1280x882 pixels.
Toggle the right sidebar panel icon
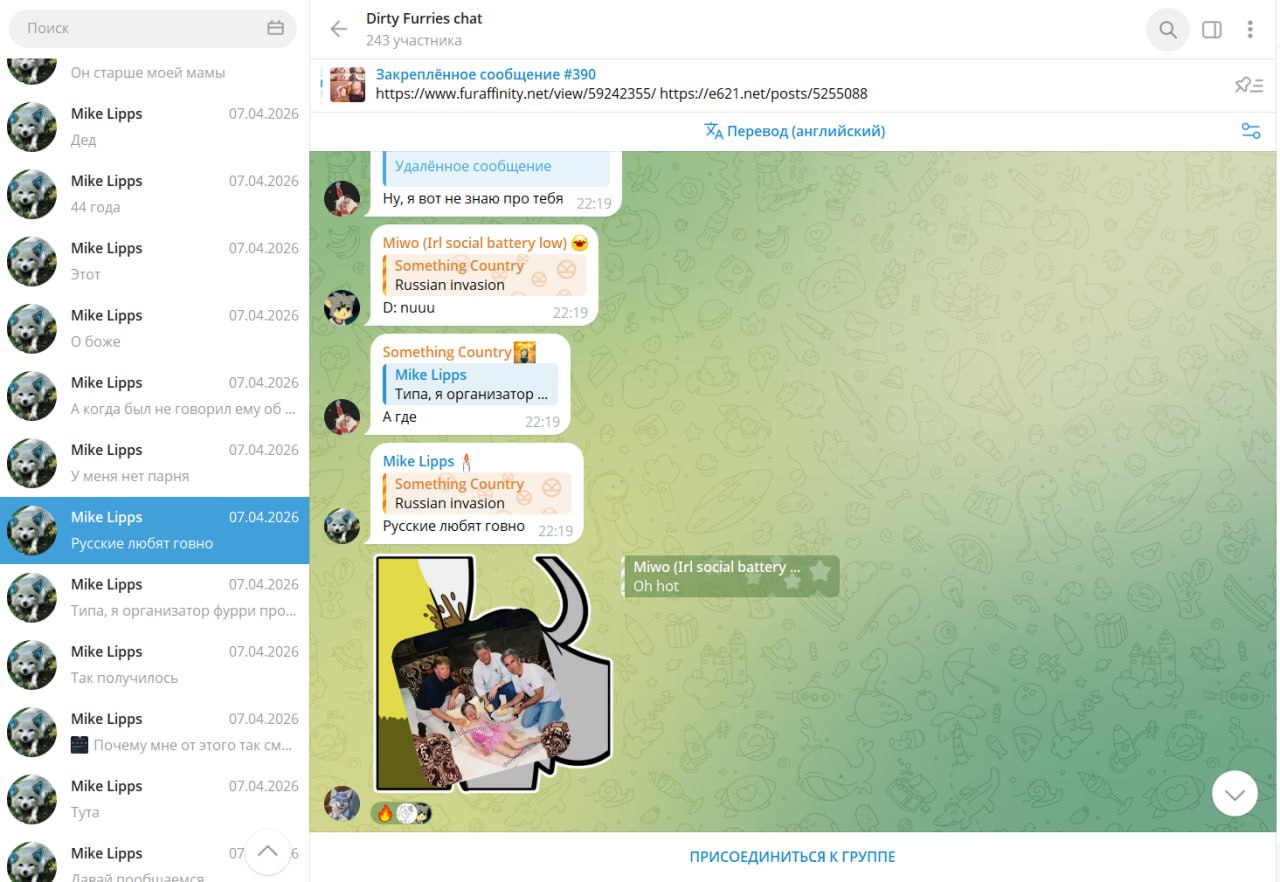pyautogui.click(x=1211, y=30)
